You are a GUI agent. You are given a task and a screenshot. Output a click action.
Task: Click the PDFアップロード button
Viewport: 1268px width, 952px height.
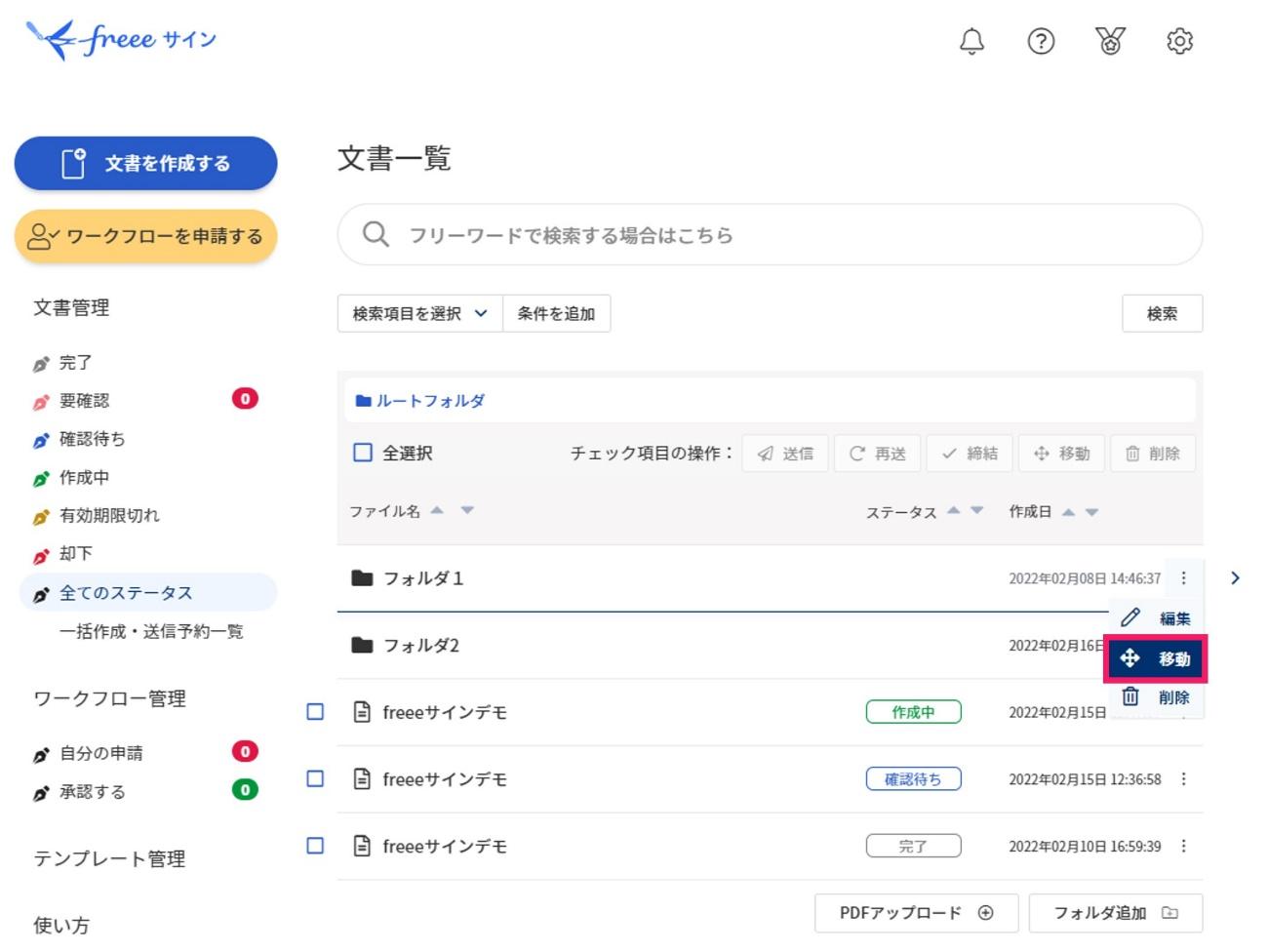pos(916,913)
